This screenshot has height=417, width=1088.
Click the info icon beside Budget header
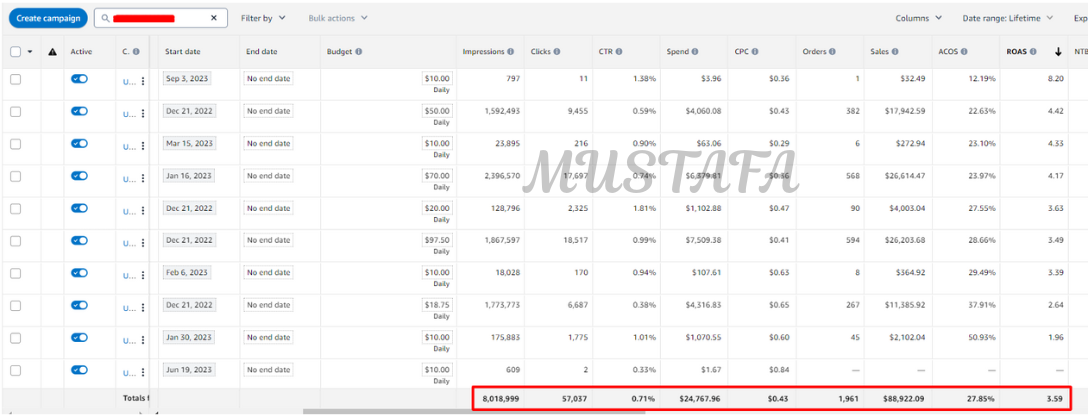(358, 51)
